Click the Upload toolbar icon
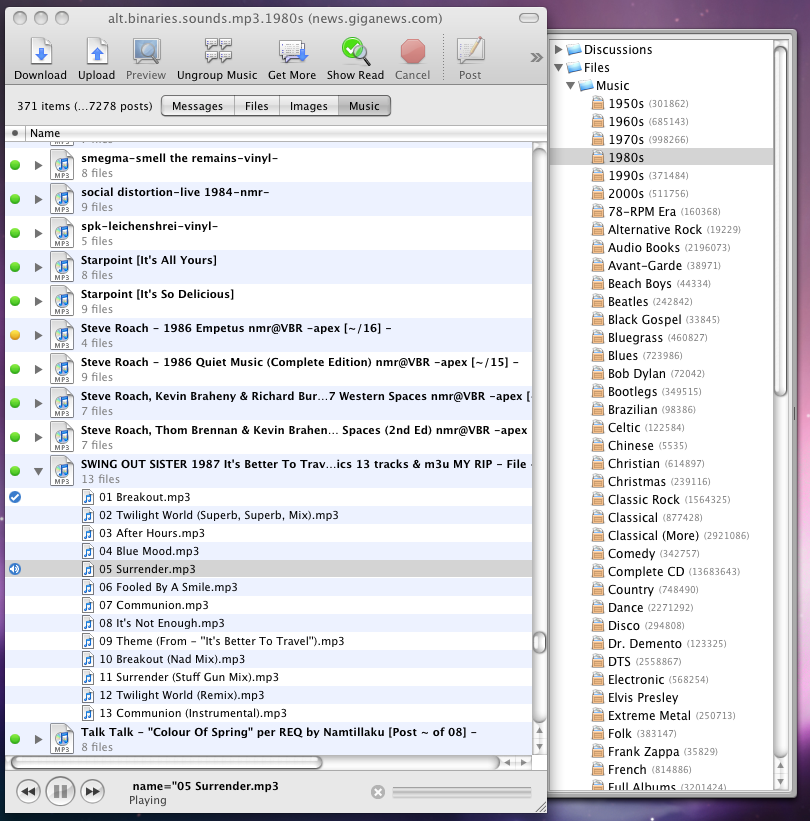 97,51
